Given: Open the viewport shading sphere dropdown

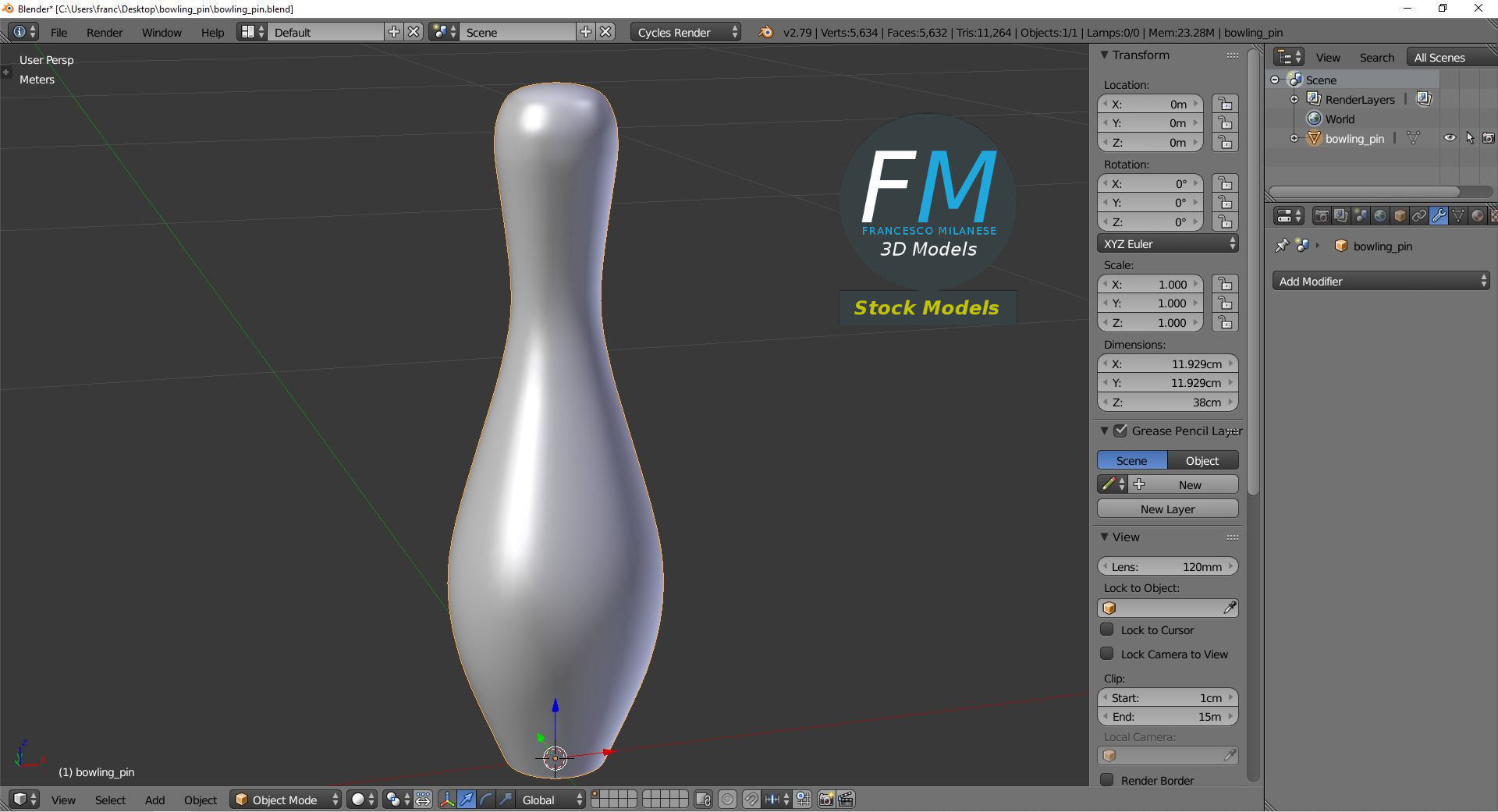Looking at the screenshot, I should [x=362, y=800].
